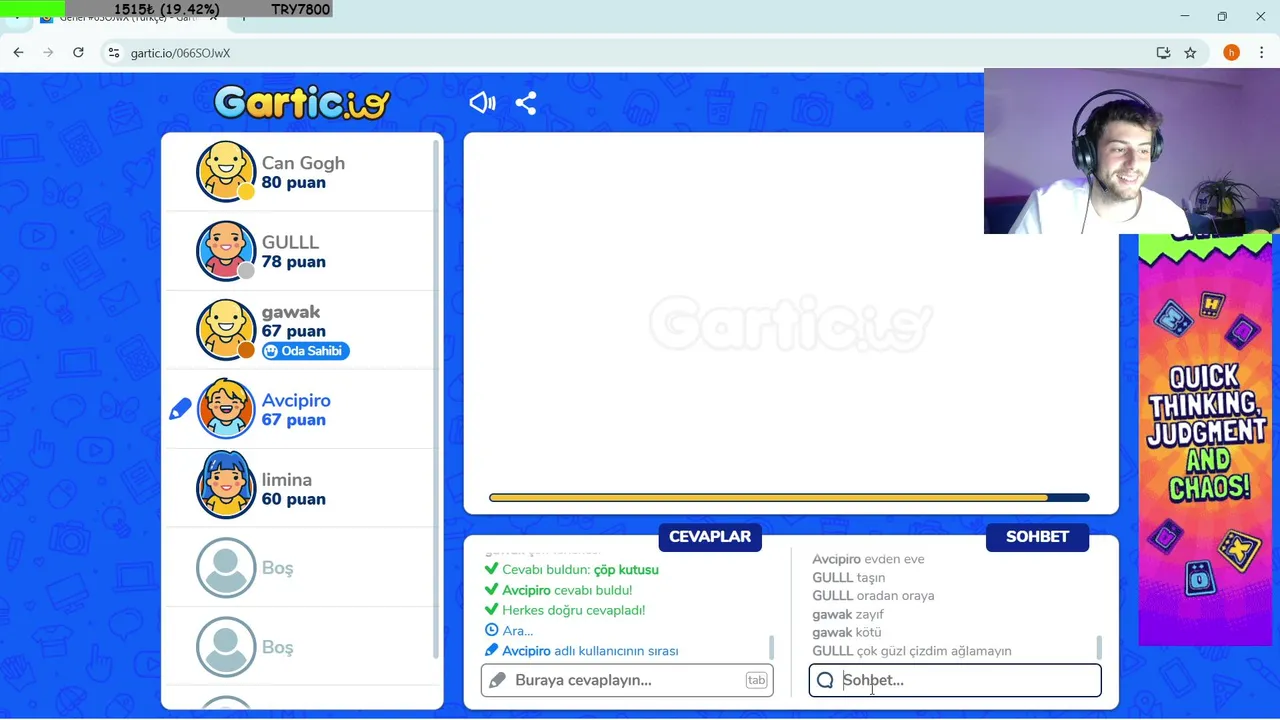
Task: Click the Oda Sahibi room owner badge
Action: click(306, 351)
